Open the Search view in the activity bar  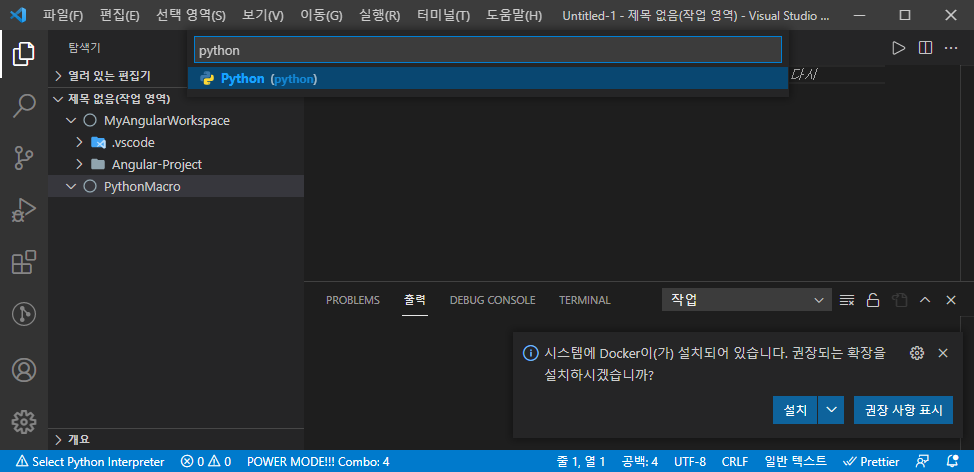point(24,106)
